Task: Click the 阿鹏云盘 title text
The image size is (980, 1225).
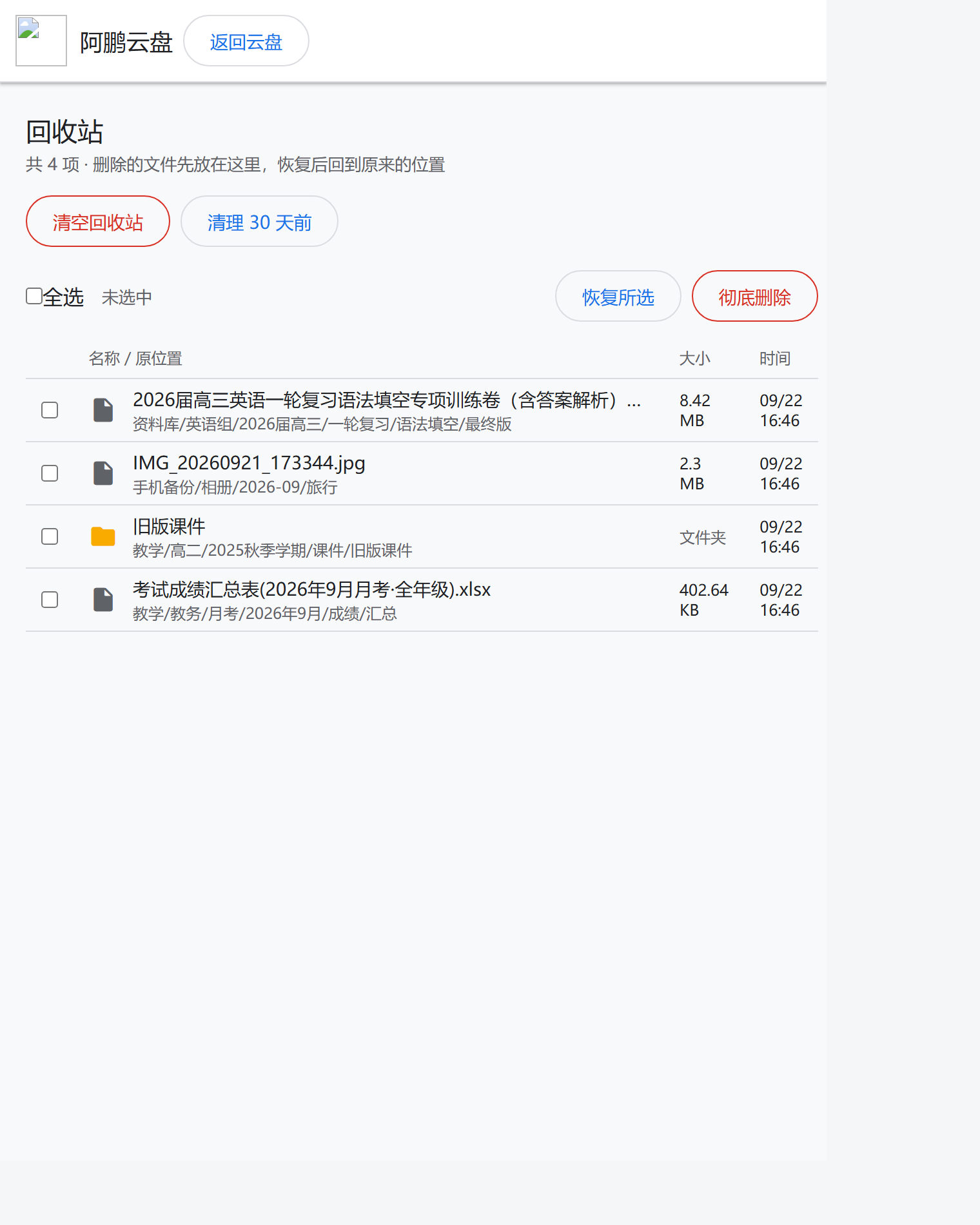Action: coord(126,43)
